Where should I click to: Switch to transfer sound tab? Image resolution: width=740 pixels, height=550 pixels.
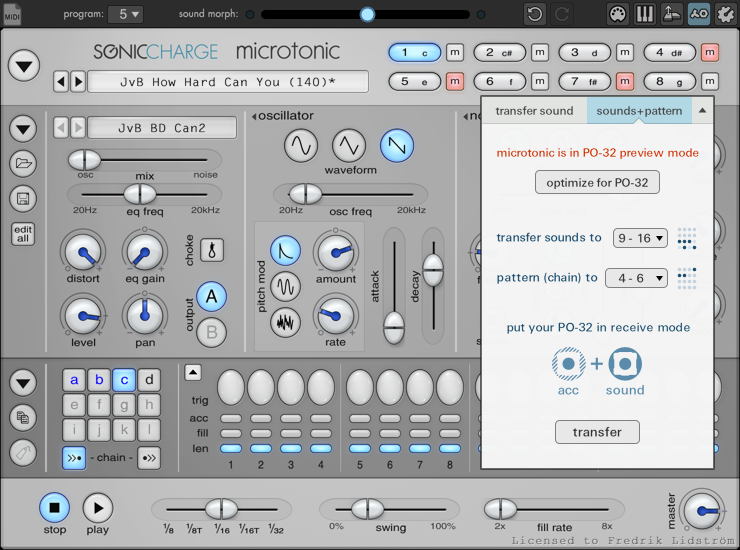point(534,111)
